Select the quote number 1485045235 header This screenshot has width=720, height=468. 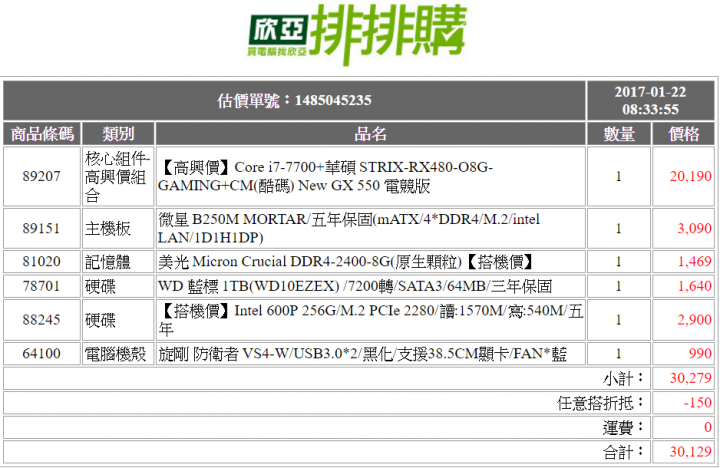(x=294, y=100)
